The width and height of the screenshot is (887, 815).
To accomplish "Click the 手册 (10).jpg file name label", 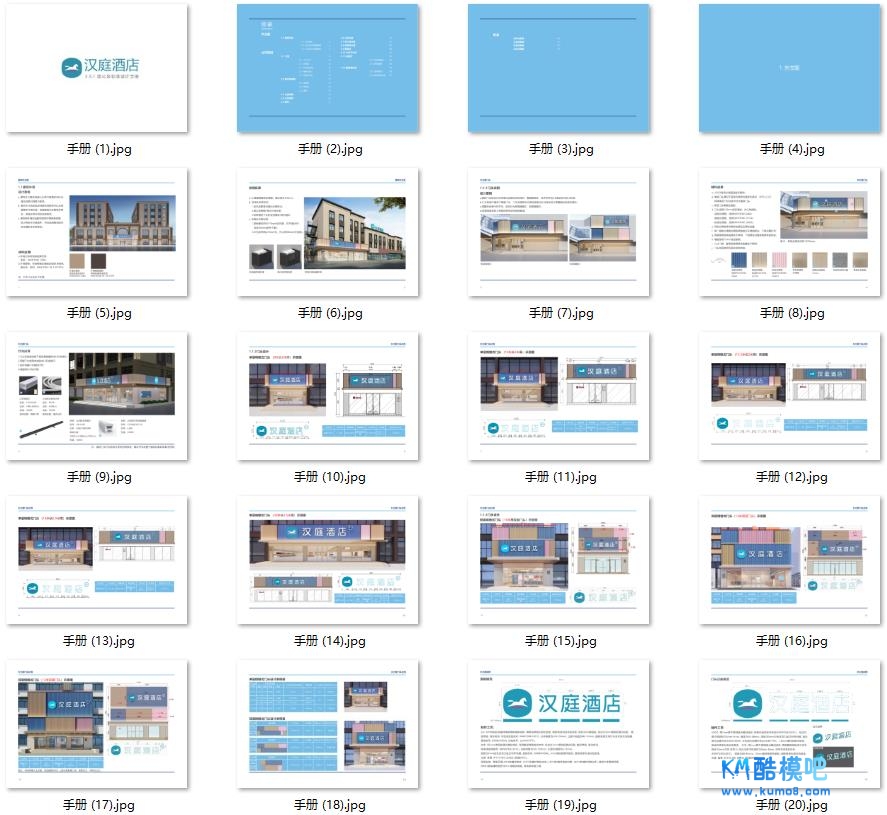I will coord(330,477).
